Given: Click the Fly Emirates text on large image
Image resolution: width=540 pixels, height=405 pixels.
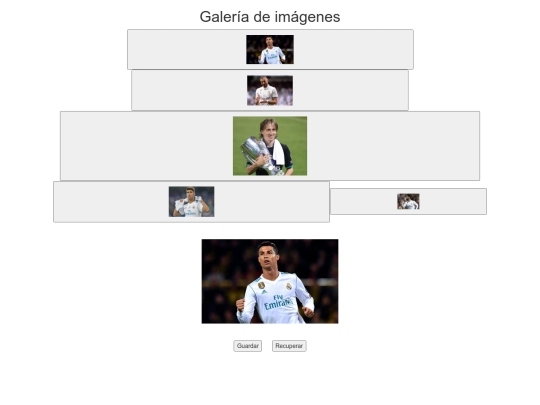Looking at the screenshot, I should click(278, 302).
